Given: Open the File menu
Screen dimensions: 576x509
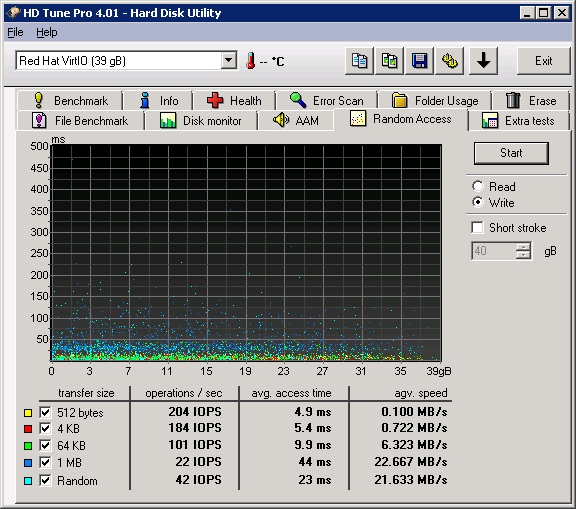Looking at the screenshot, I should [15, 32].
